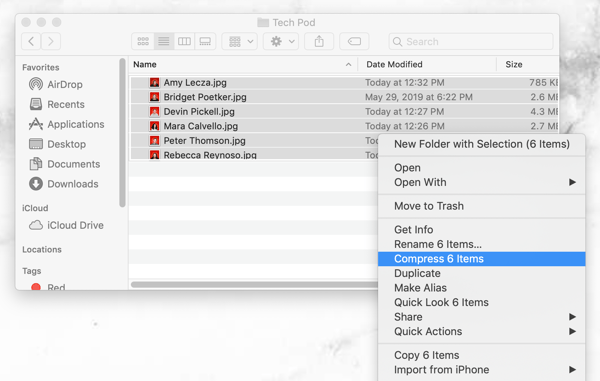The height and width of the screenshot is (381, 600).
Task: Go forward with the right chevron button
Action: pyautogui.click(x=51, y=41)
